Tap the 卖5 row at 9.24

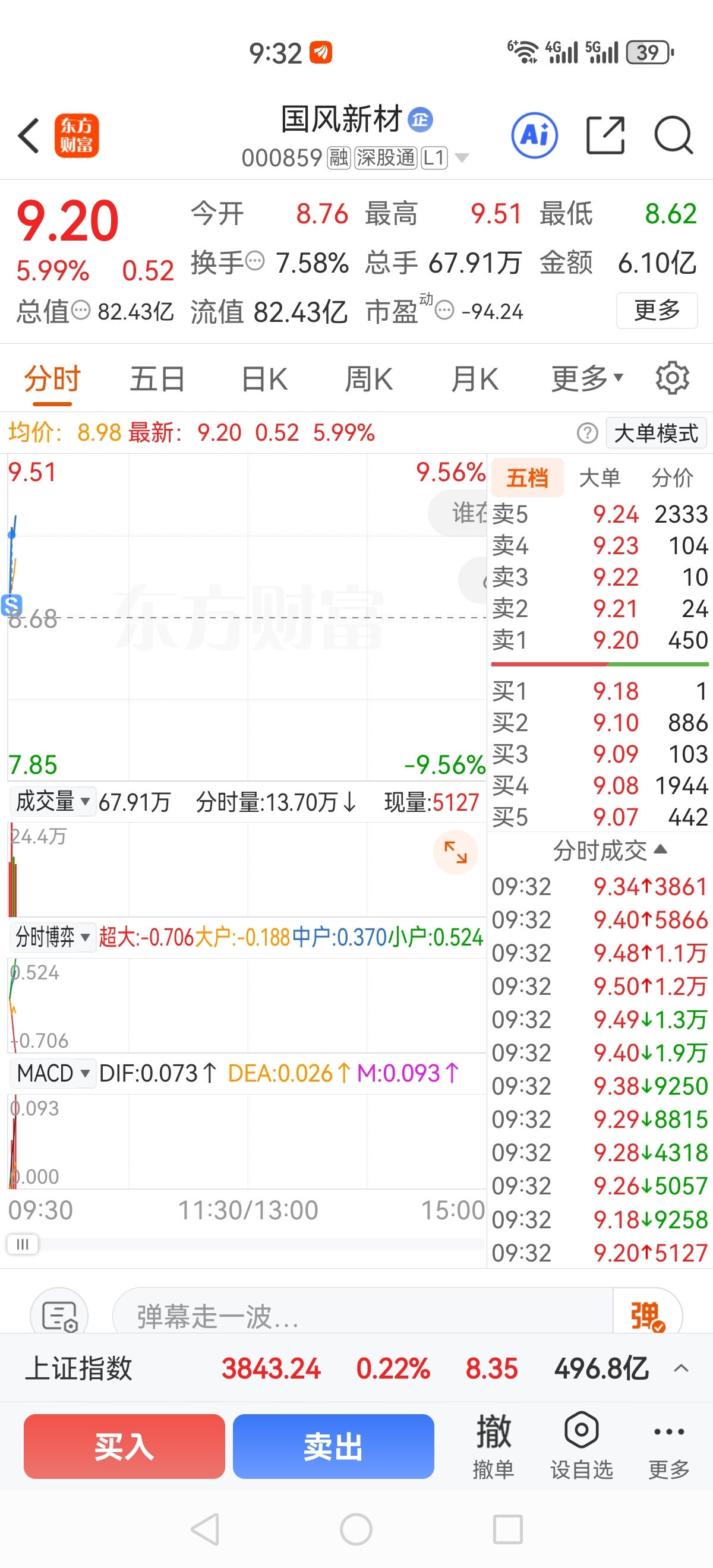pyautogui.click(x=600, y=514)
